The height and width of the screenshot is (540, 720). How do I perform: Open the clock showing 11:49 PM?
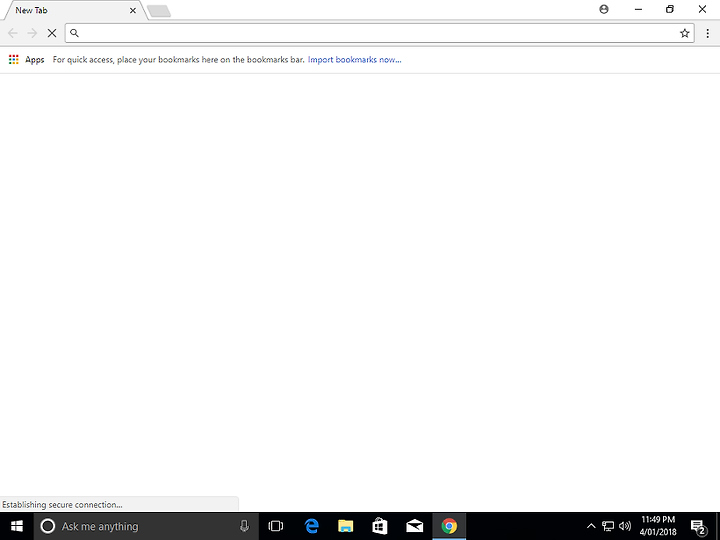pyautogui.click(x=658, y=526)
